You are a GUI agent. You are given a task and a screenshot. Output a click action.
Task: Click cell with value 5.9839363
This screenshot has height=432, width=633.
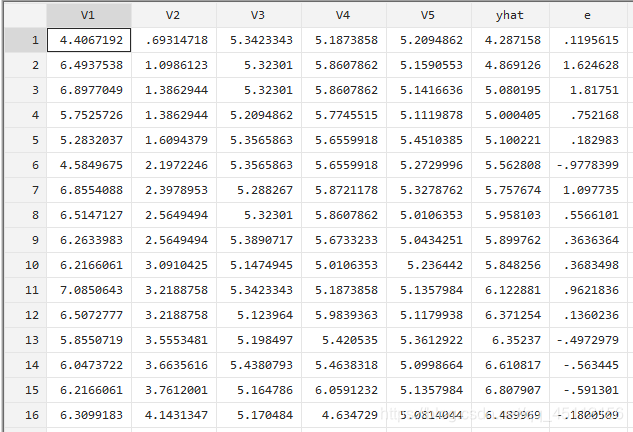(x=344, y=315)
